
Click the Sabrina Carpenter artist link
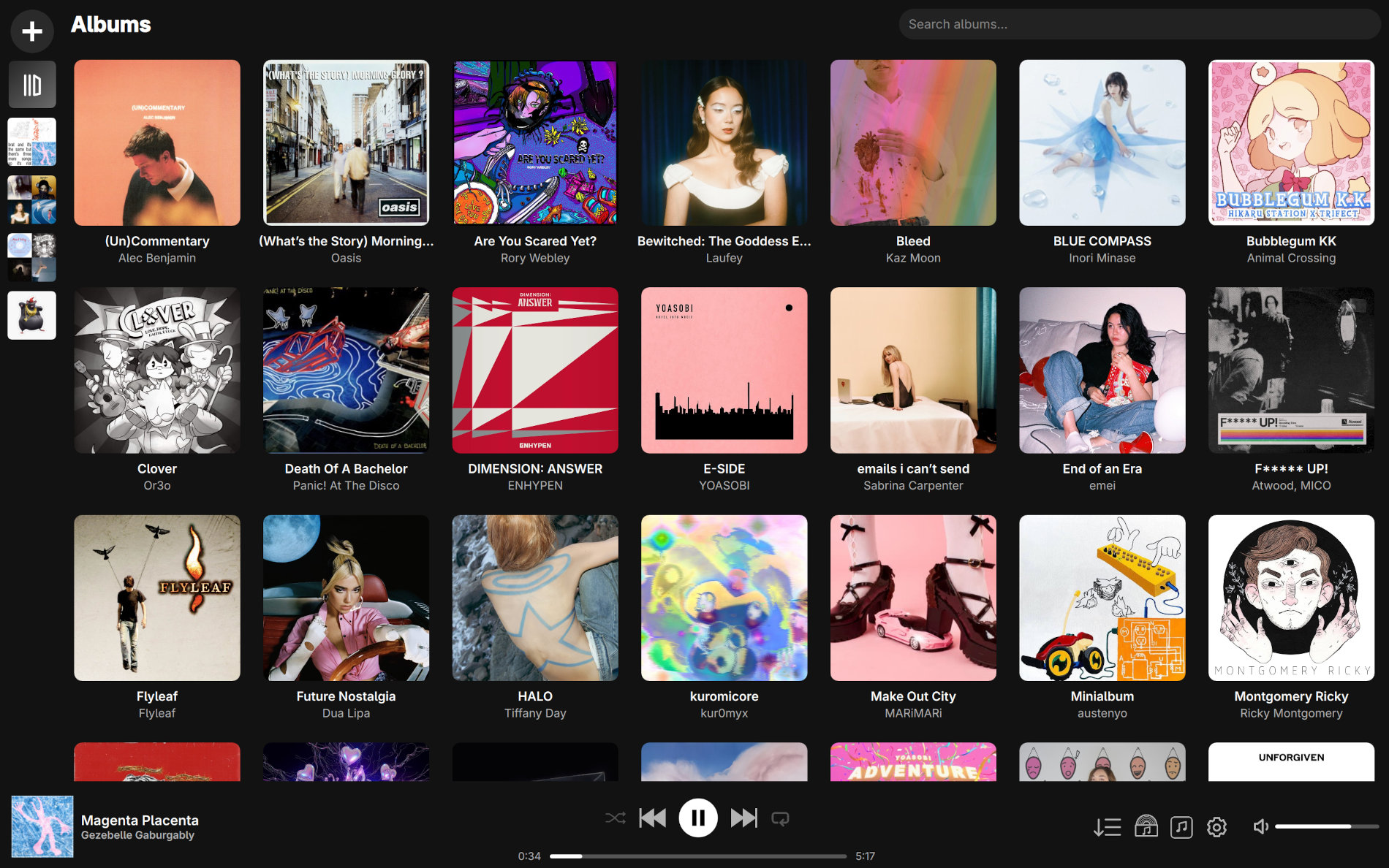pyautogui.click(x=913, y=485)
